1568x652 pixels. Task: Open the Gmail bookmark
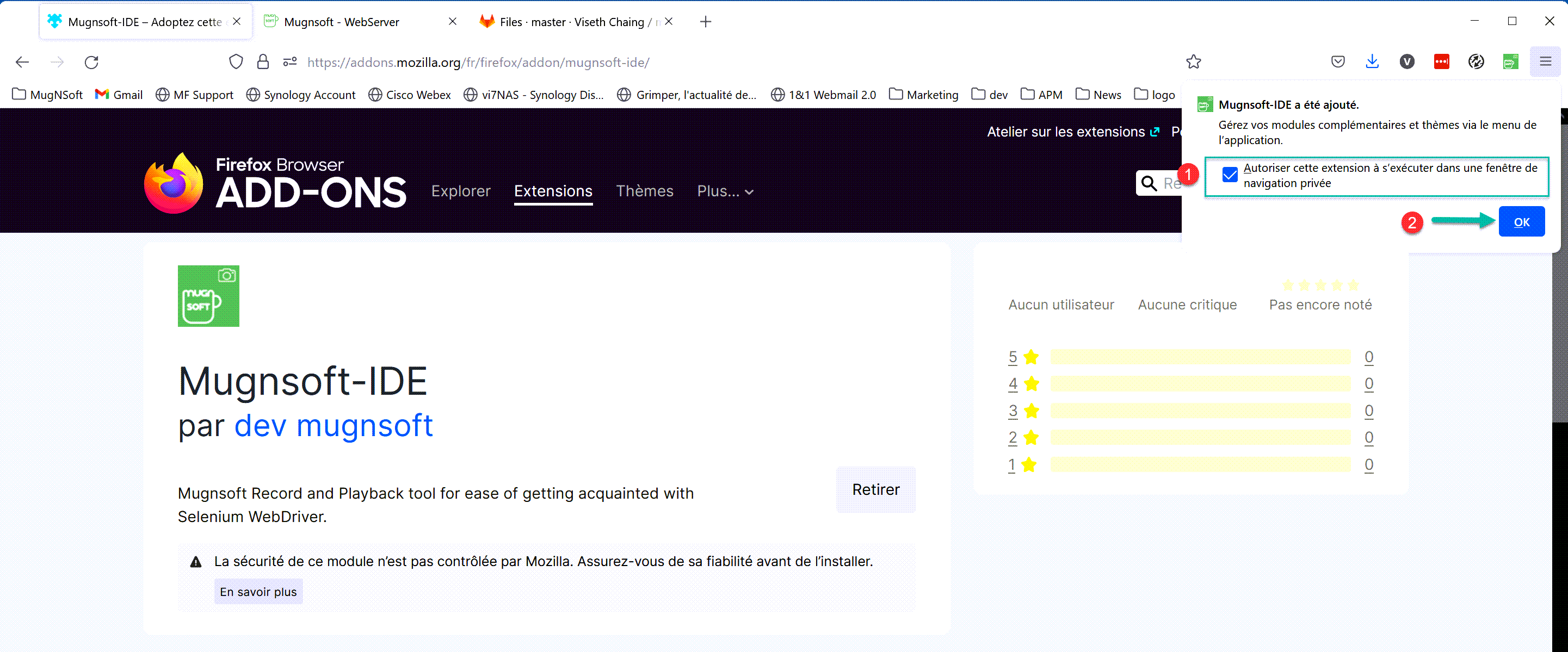(119, 95)
